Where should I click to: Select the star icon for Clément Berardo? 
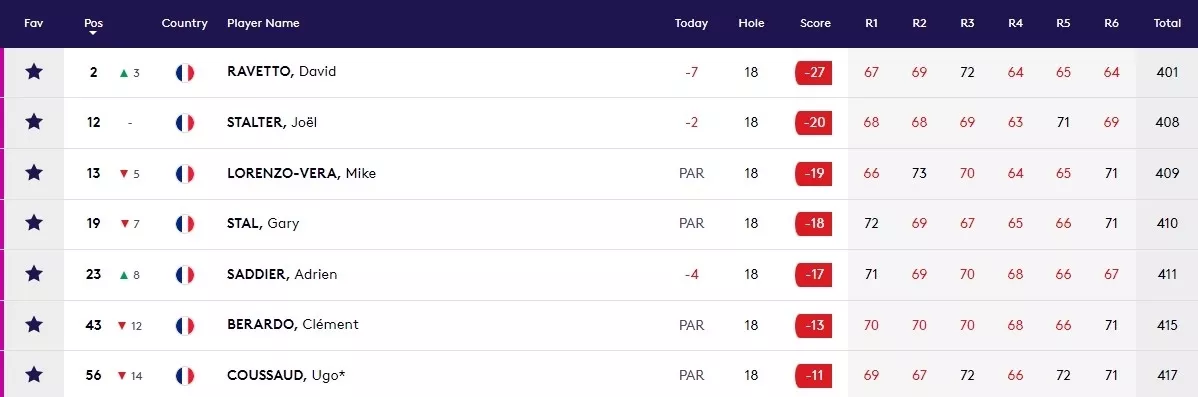tap(34, 324)
